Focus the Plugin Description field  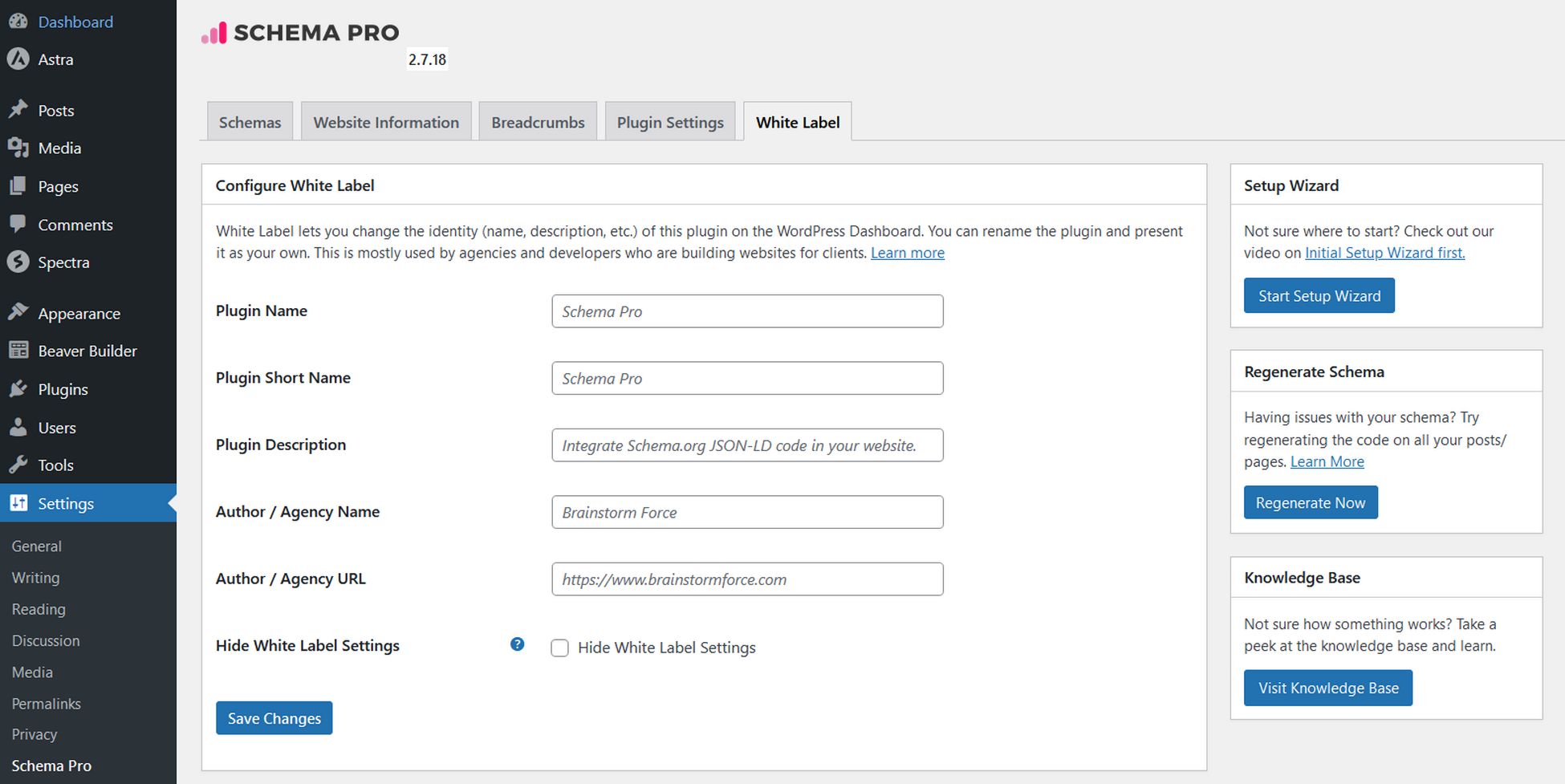point(747,445)
